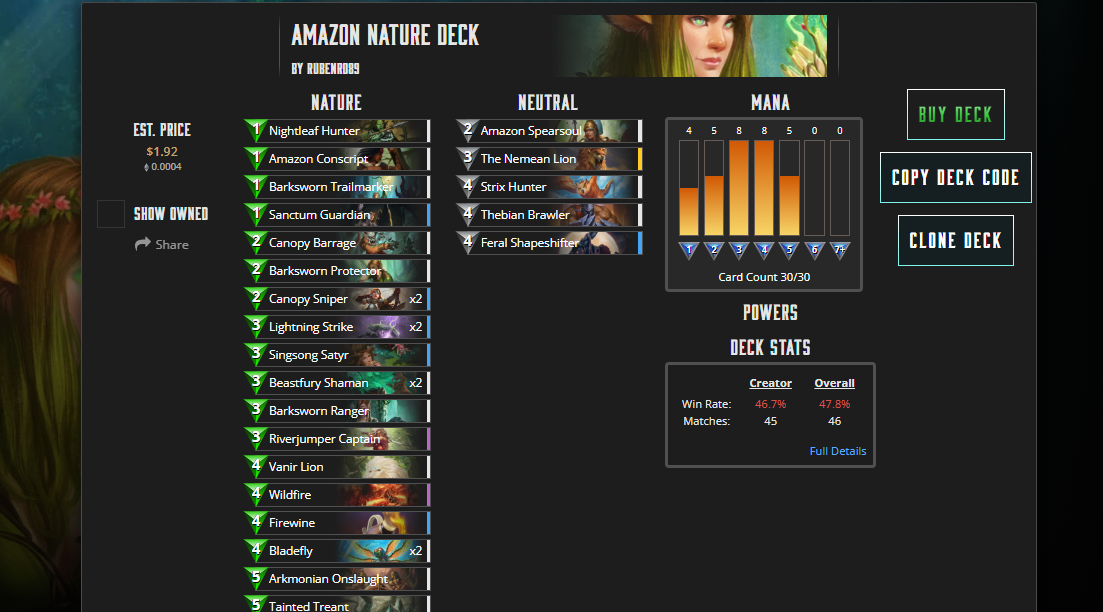Click the green cost badge on Nightleaf Hunter

[x=255, y=130]
